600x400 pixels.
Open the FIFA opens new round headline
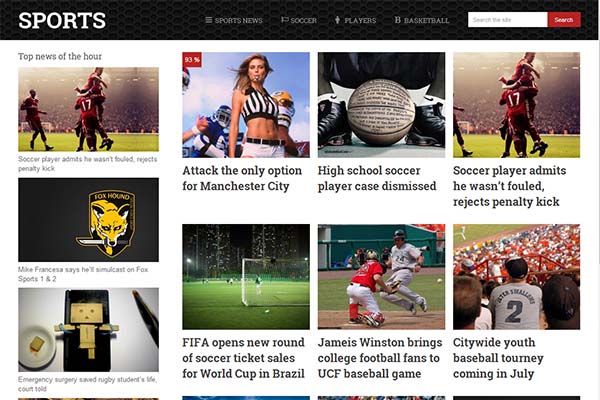point(243,358)
